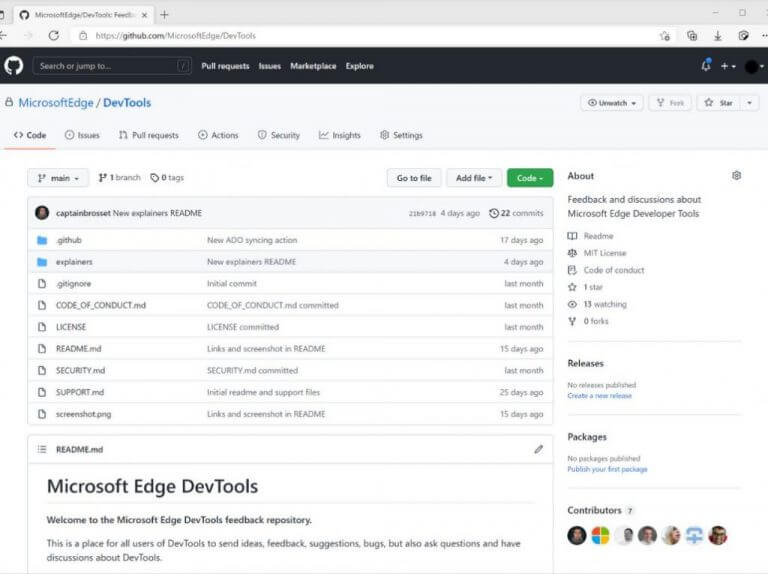
Task: Click the Microsoft logo contributor avatar
Action: tap(600, 535)
